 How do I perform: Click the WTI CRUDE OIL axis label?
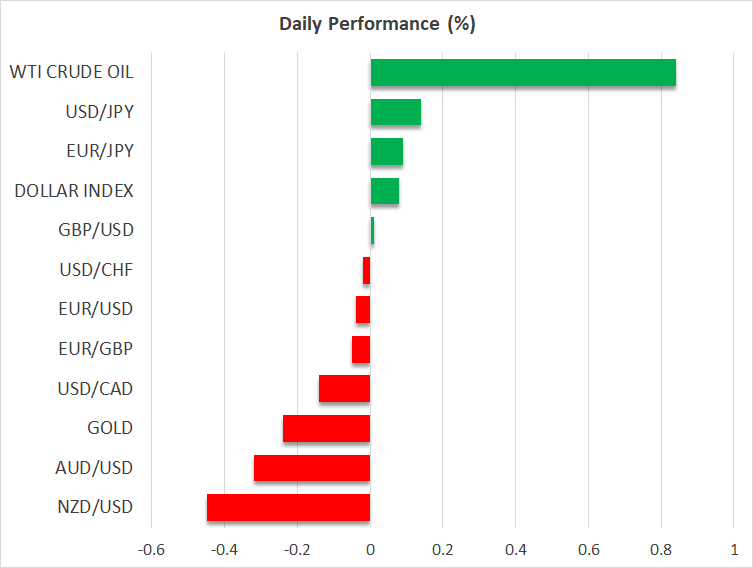click(71, 72)
